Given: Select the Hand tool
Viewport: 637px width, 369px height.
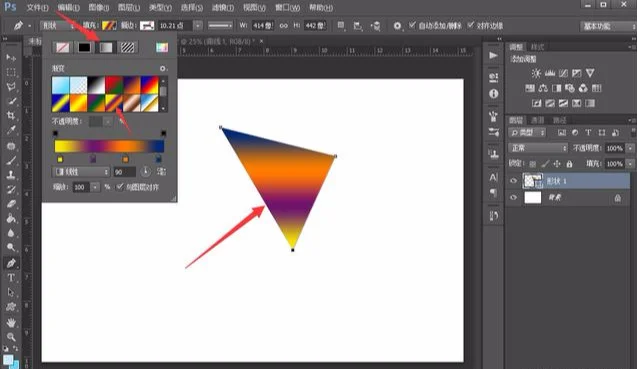Looking at the screenshot, I should tap(11, 322).
